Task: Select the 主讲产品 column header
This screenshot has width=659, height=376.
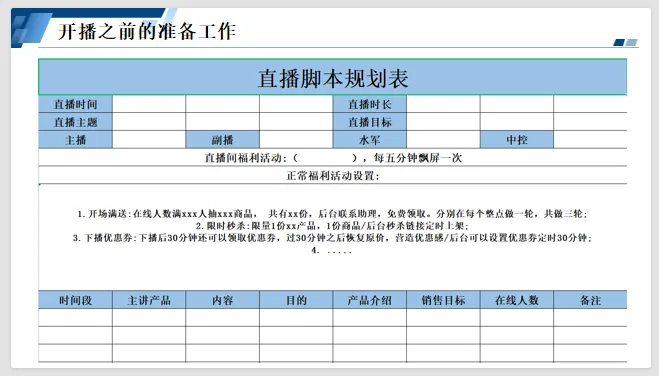Action: (149, 300)
